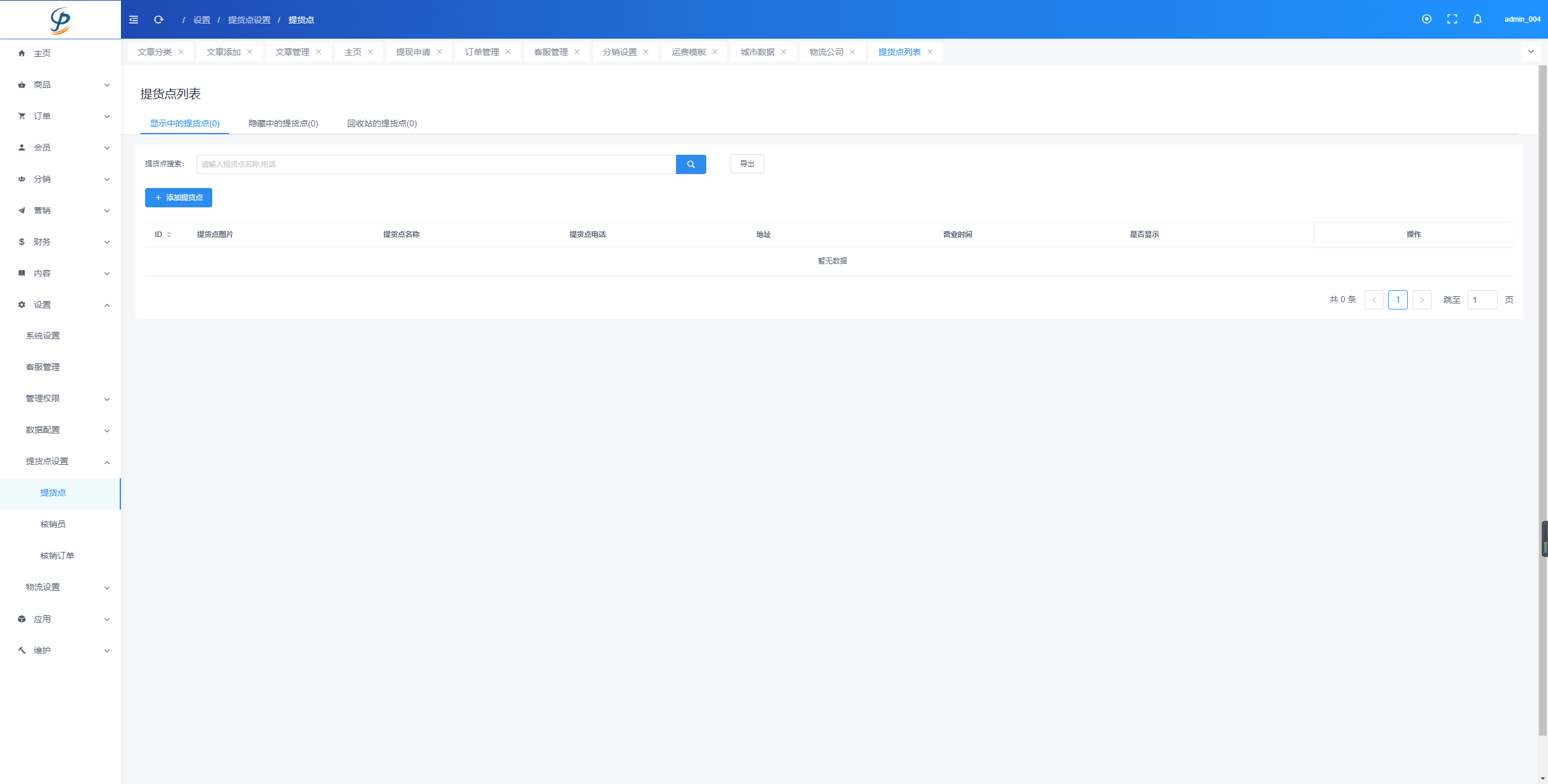
Task: Expand the 商品 sidebar menu
Action: point(60,85)
